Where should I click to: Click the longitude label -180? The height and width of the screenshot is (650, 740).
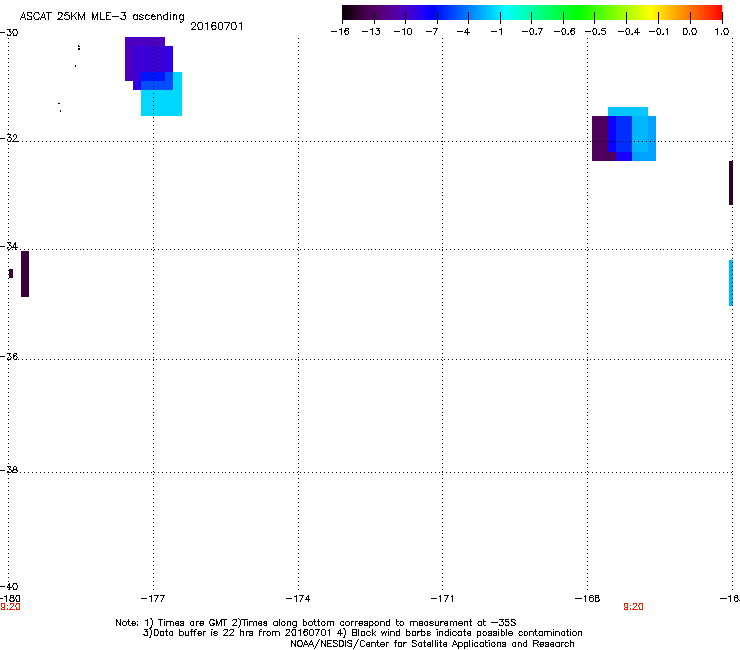[x=10, y=599]
